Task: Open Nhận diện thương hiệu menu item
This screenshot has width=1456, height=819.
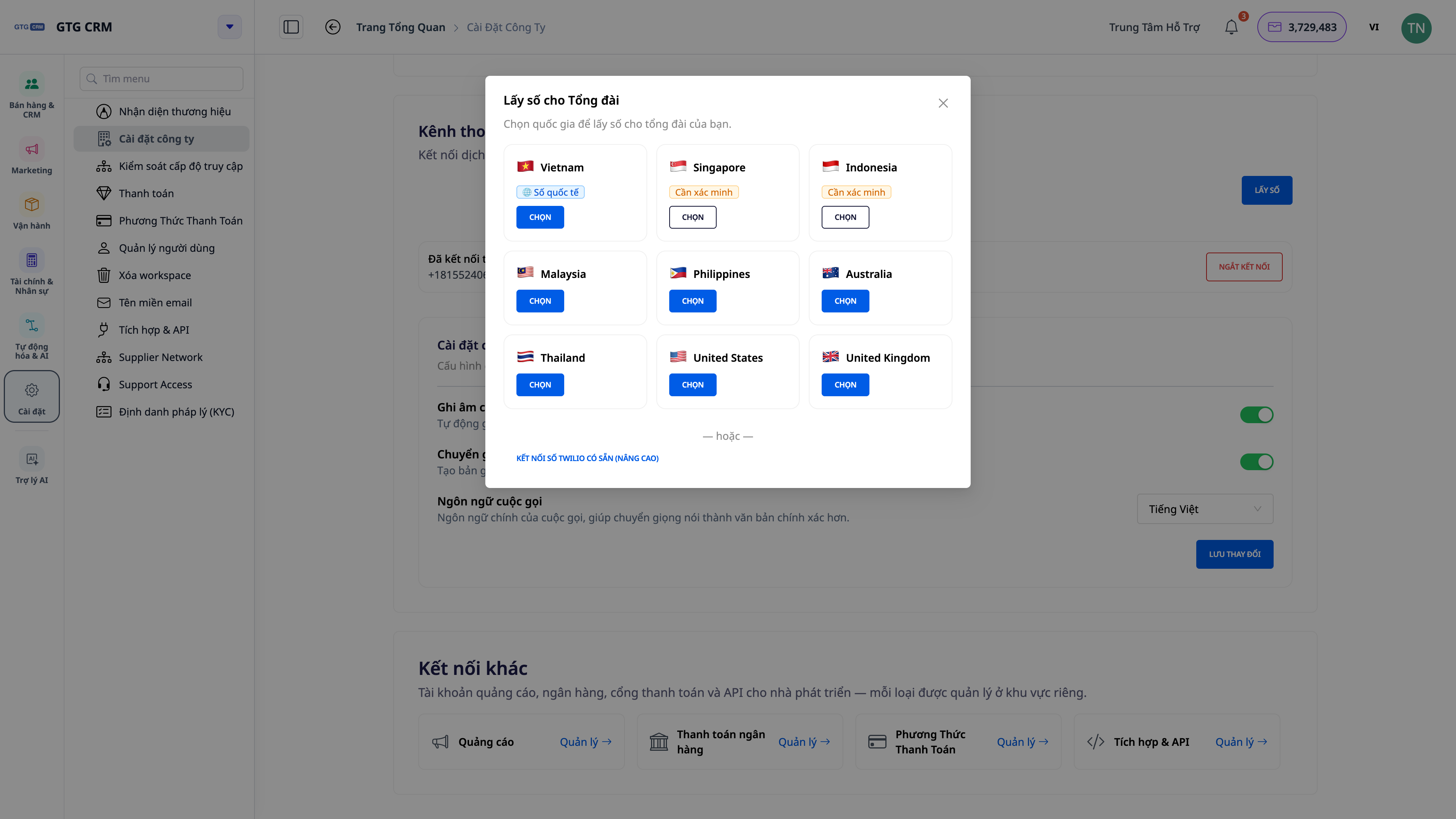Action: pyautogui.click(x=162, y=111)
